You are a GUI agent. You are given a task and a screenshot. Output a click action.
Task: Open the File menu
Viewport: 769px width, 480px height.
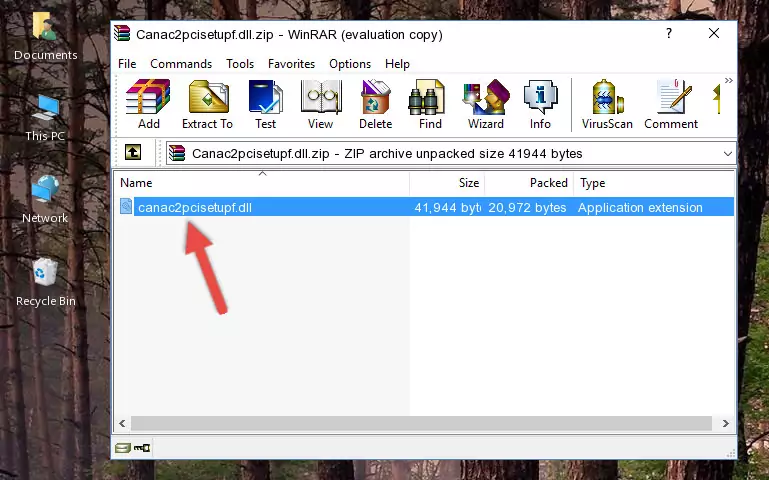127,64
